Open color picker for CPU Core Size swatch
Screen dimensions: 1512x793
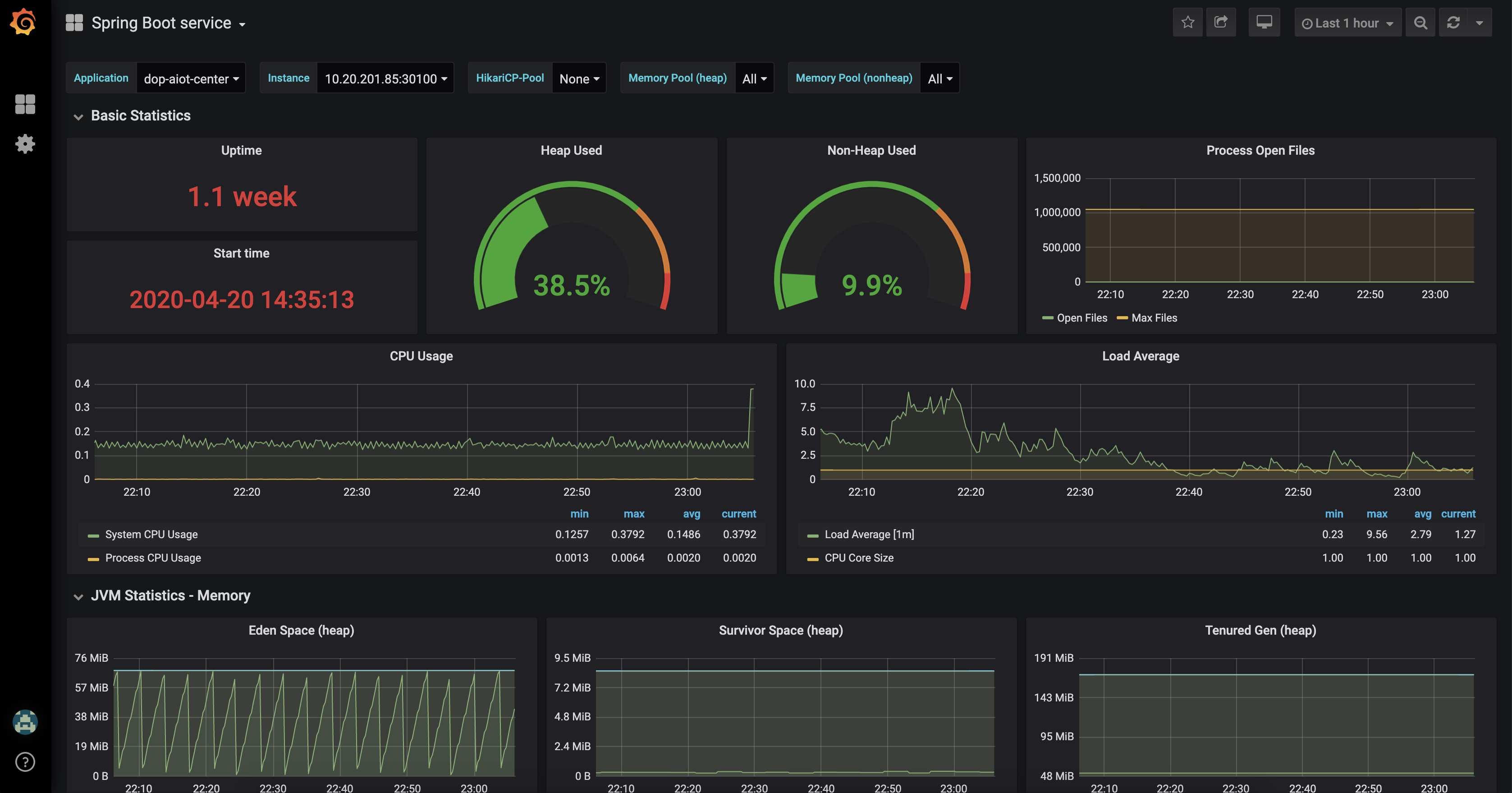pos(813,559)
